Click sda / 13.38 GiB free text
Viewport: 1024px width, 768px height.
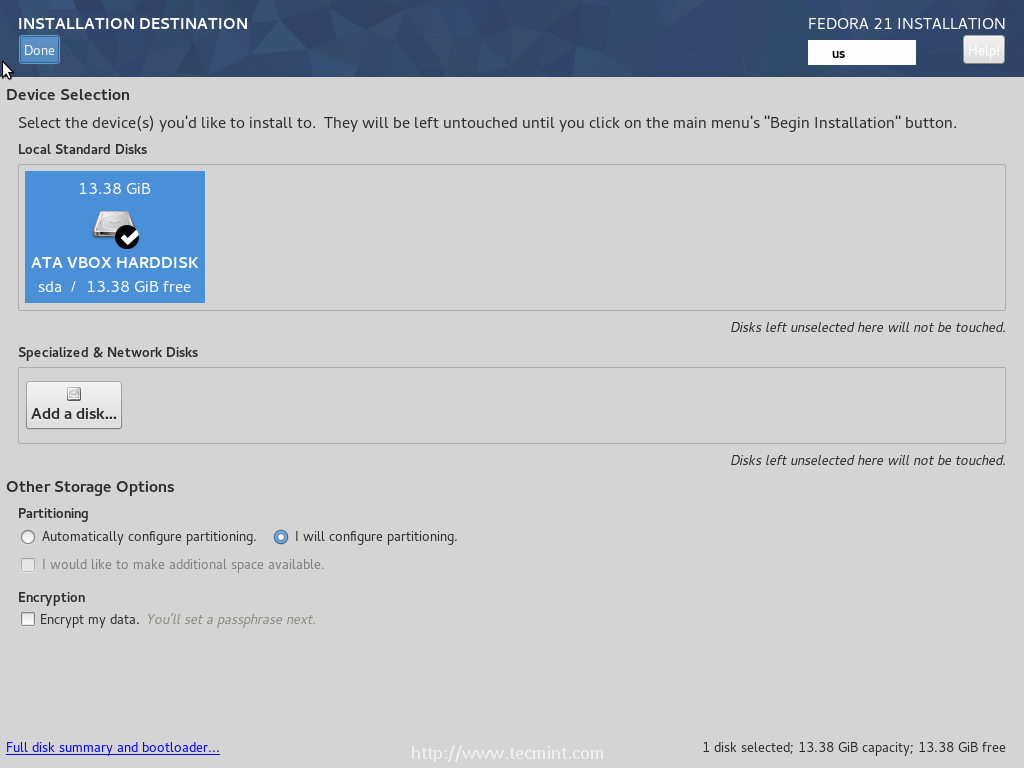pyautogui.click(x=115, y=287)
